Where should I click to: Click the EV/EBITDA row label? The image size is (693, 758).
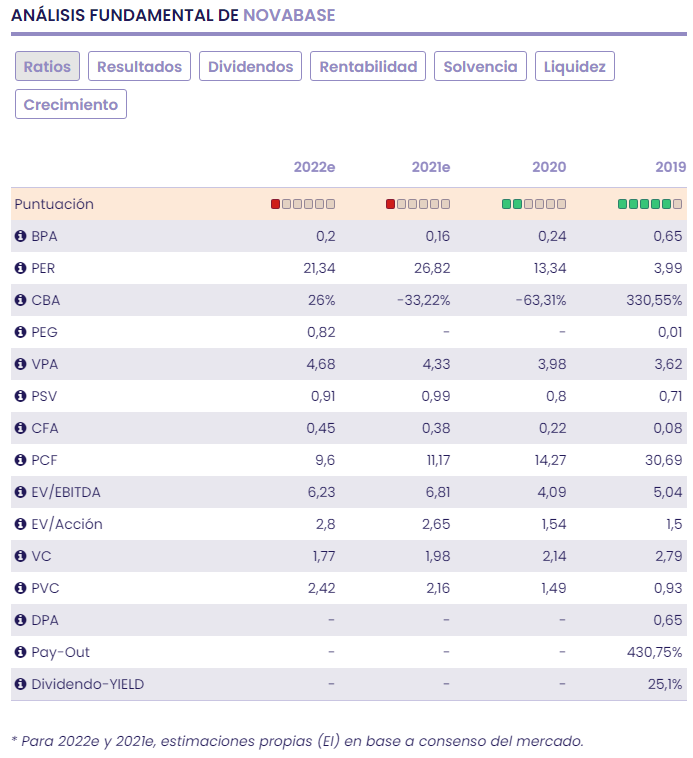pyautogui.click(x=66, y=492)
